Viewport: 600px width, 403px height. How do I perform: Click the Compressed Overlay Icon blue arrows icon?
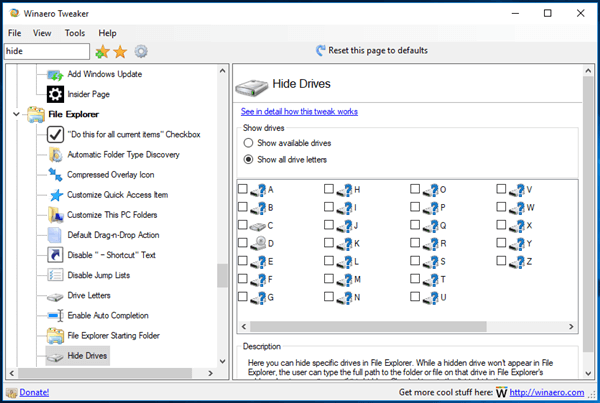click(x=55, y=175)
